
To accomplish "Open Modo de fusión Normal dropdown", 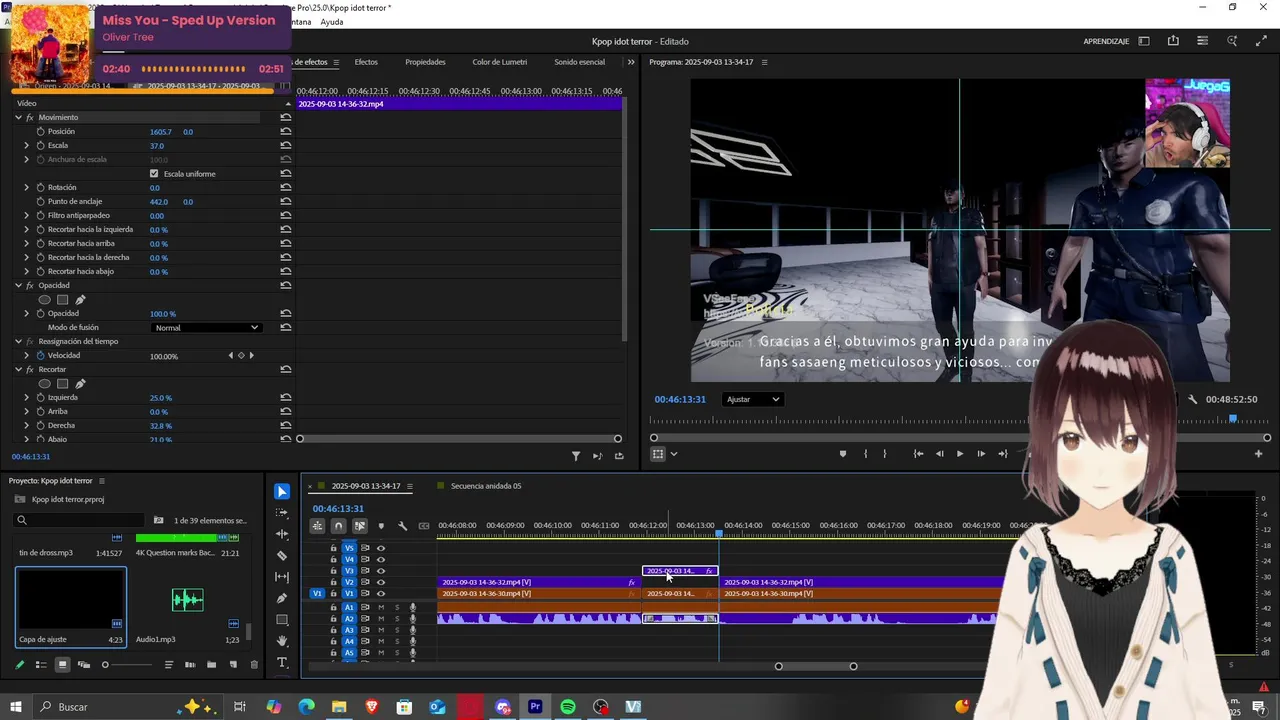I will click(x=206, y=327).
